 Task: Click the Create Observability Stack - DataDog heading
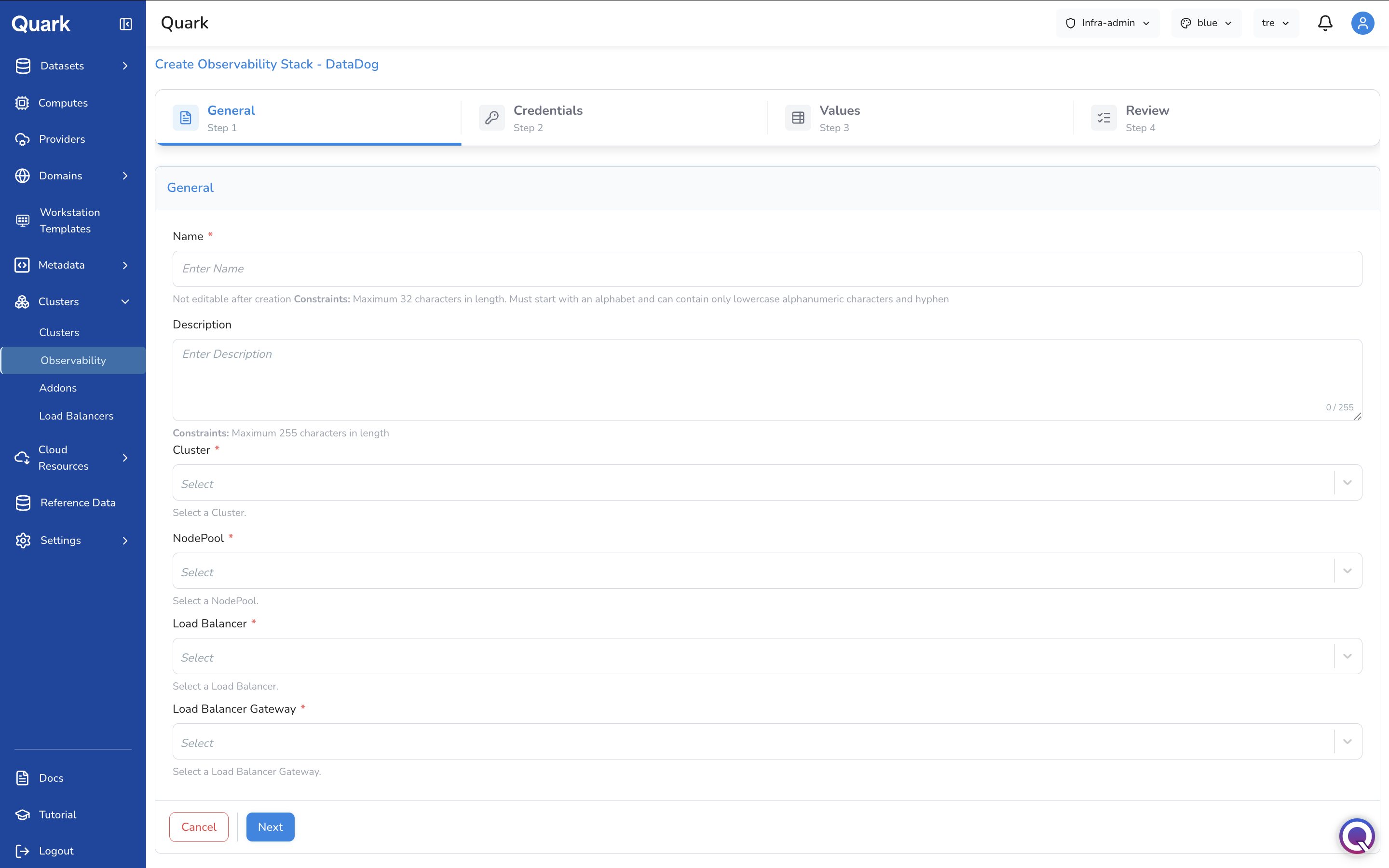tap(267, 64)
